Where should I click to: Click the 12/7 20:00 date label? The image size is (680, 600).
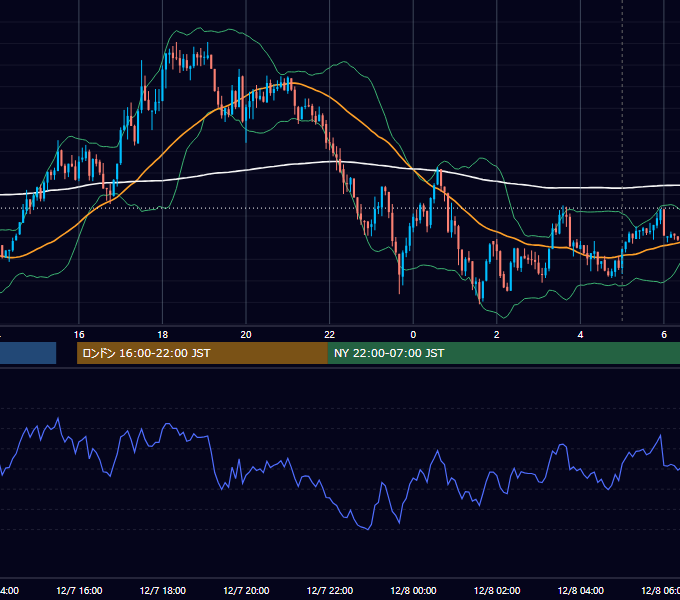pos(246,591)
